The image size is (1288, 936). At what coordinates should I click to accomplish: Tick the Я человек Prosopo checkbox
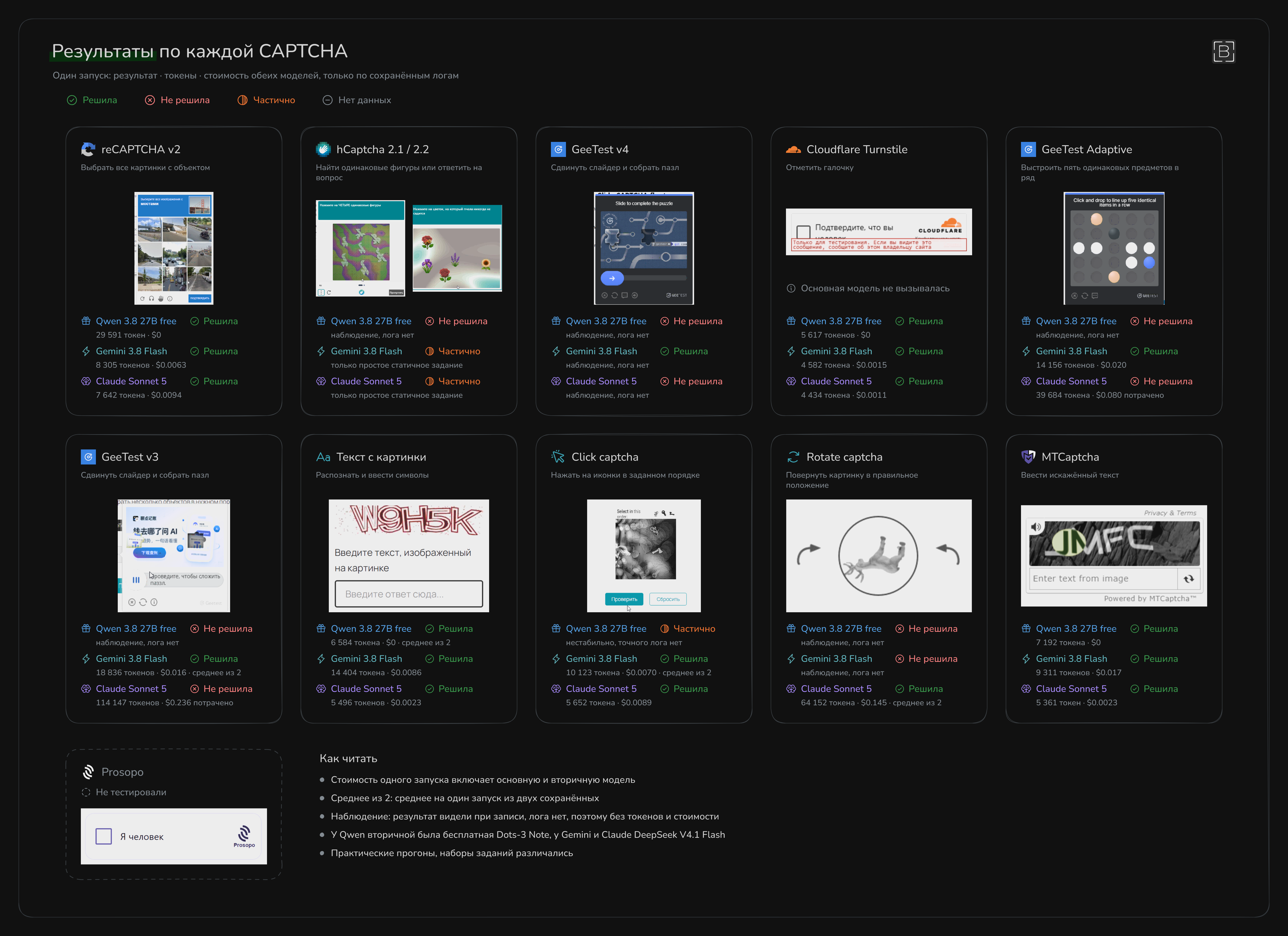tap(103, 836)
